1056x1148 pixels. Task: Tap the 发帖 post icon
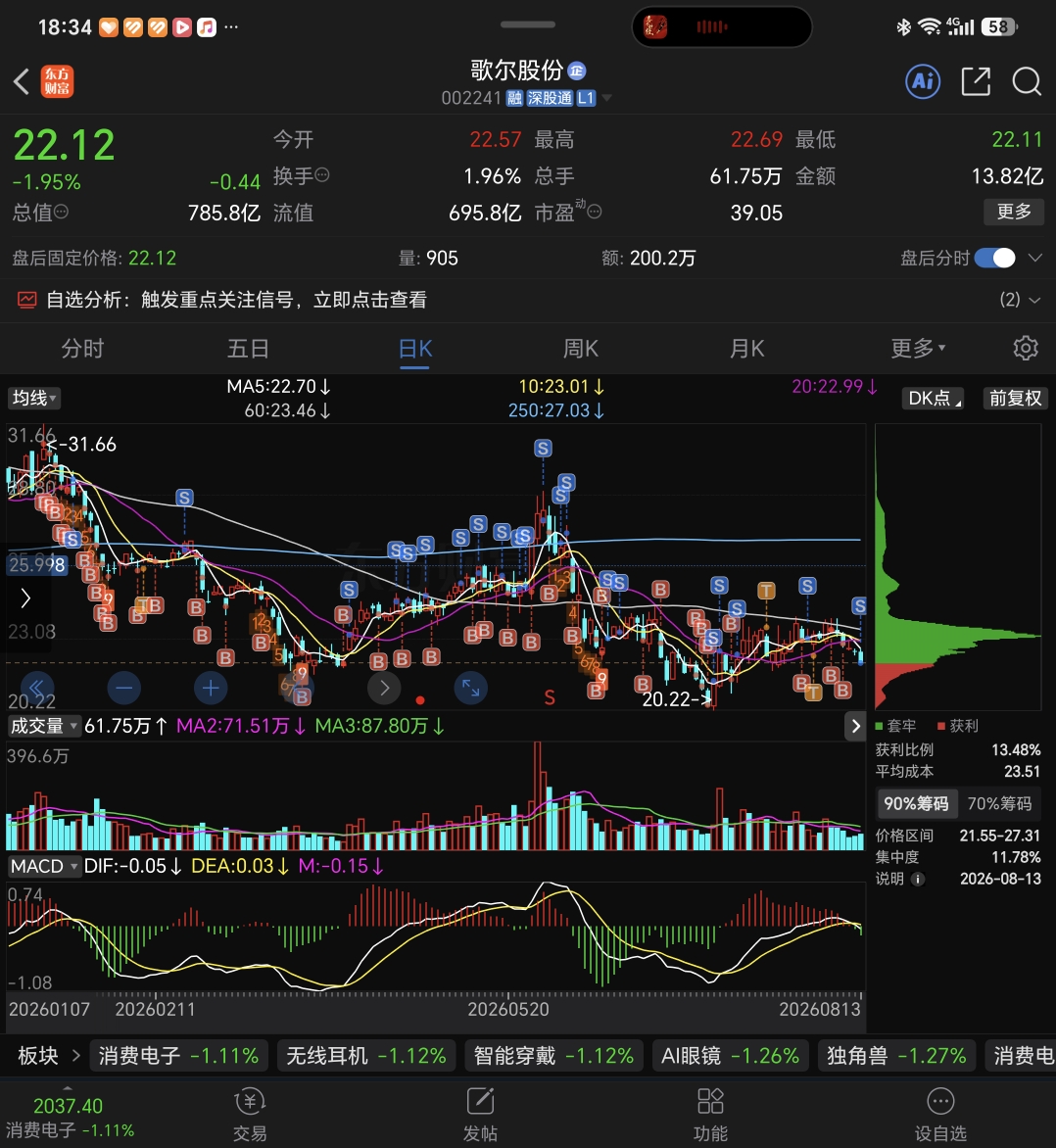point(480,1116)
